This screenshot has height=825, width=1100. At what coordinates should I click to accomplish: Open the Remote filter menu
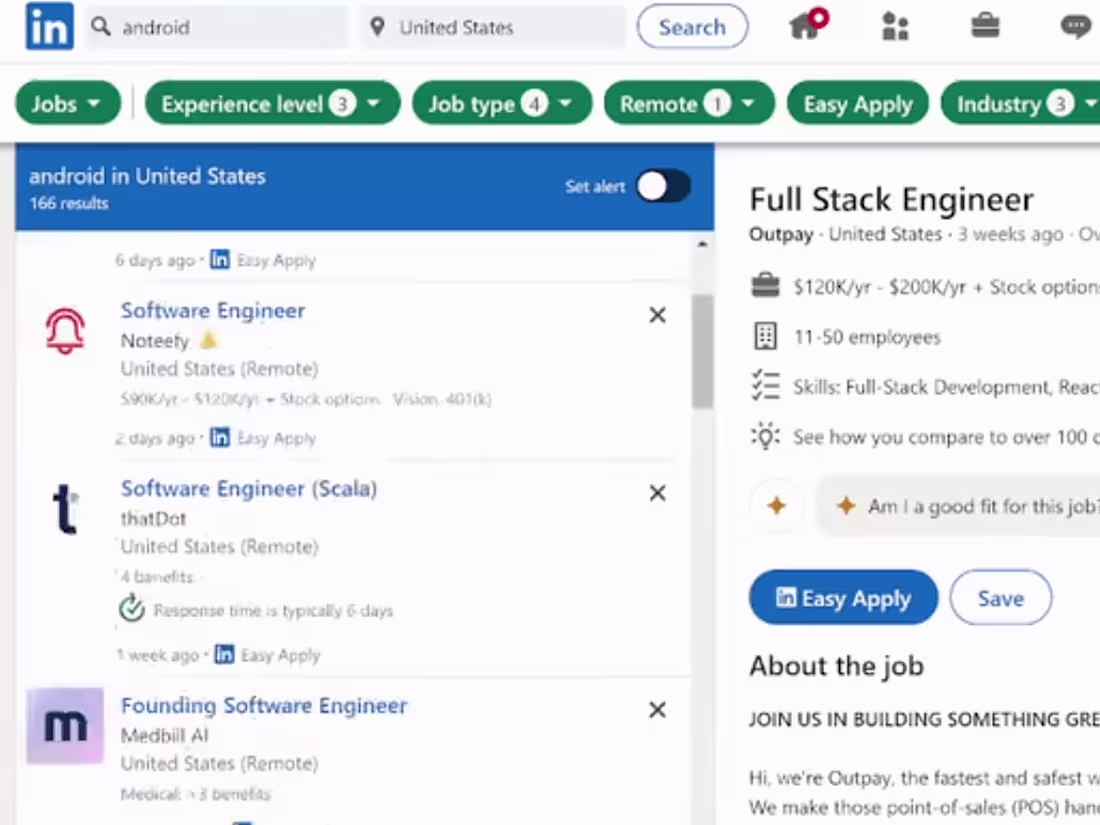pyautogui.click(x=688, y=103)
